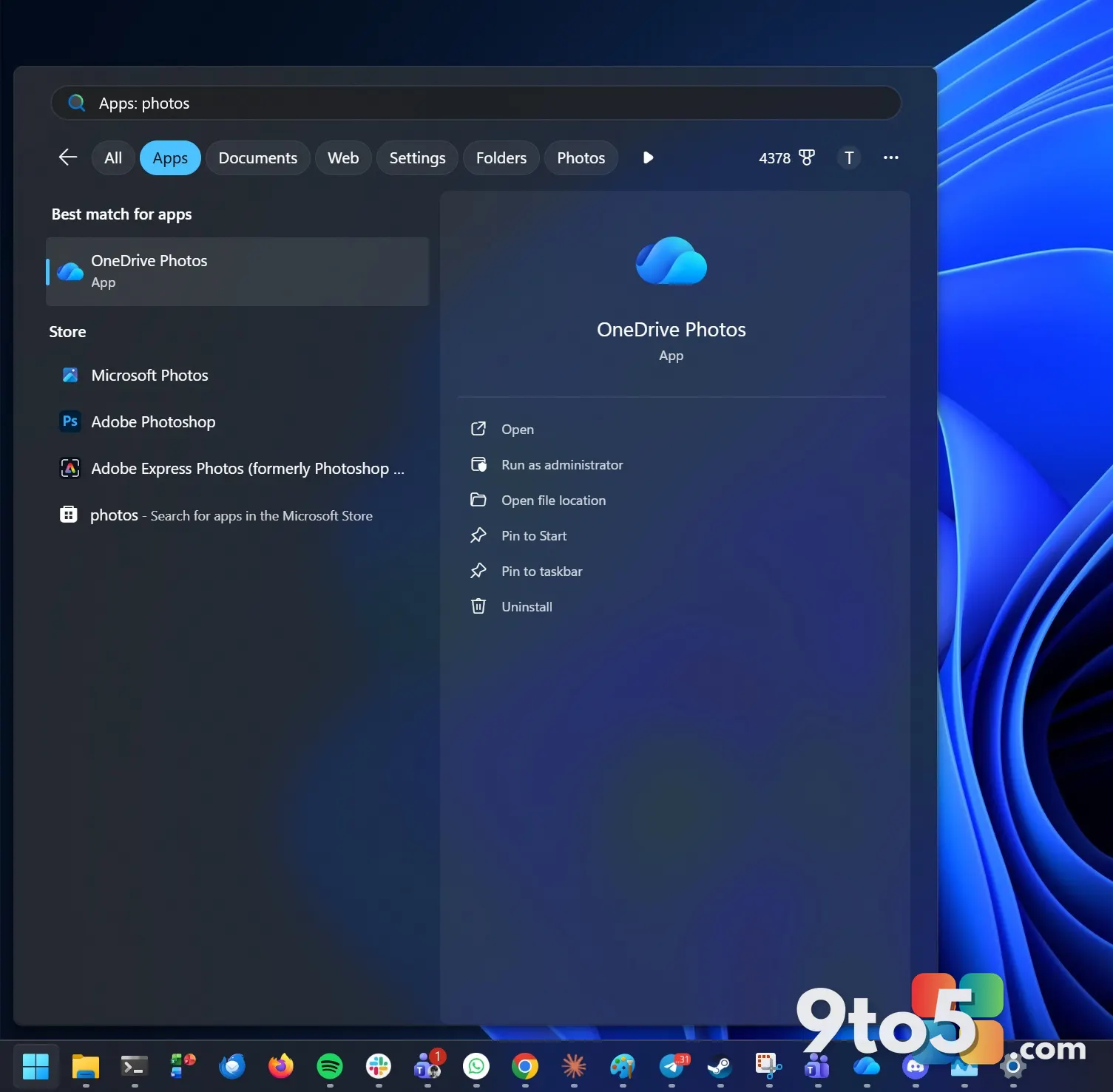
Task: Open Steam from the taskbar
Action: click(720, 1066)
